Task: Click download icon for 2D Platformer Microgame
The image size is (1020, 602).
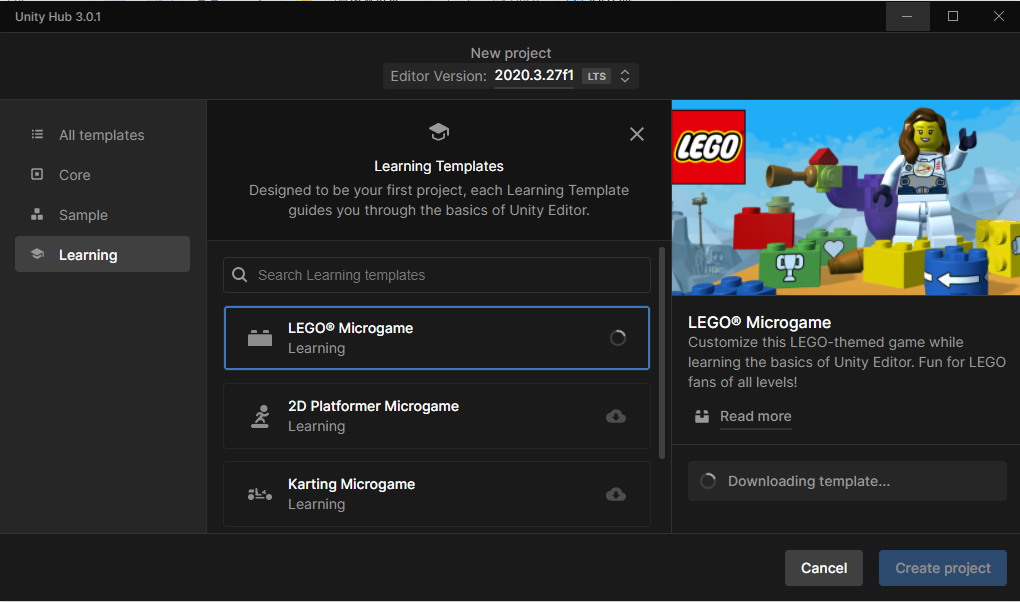Action: (x=616, y=416)
